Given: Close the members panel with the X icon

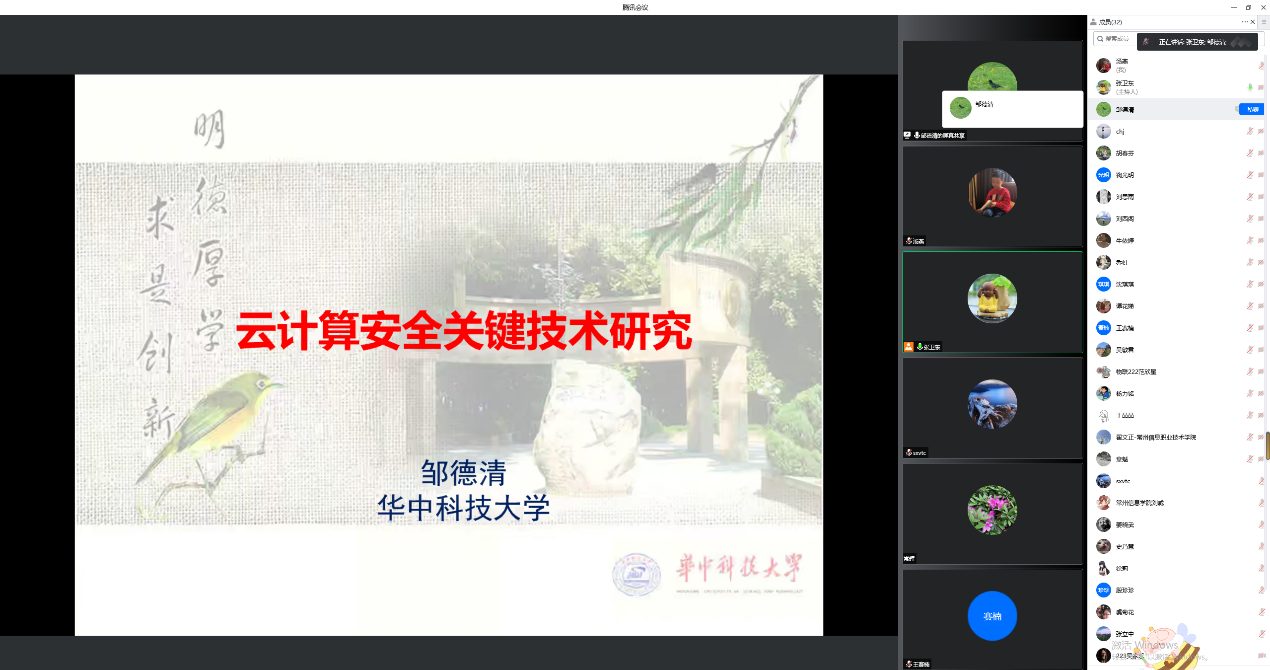Looking at the screenshot, I should click(1253, 21).
